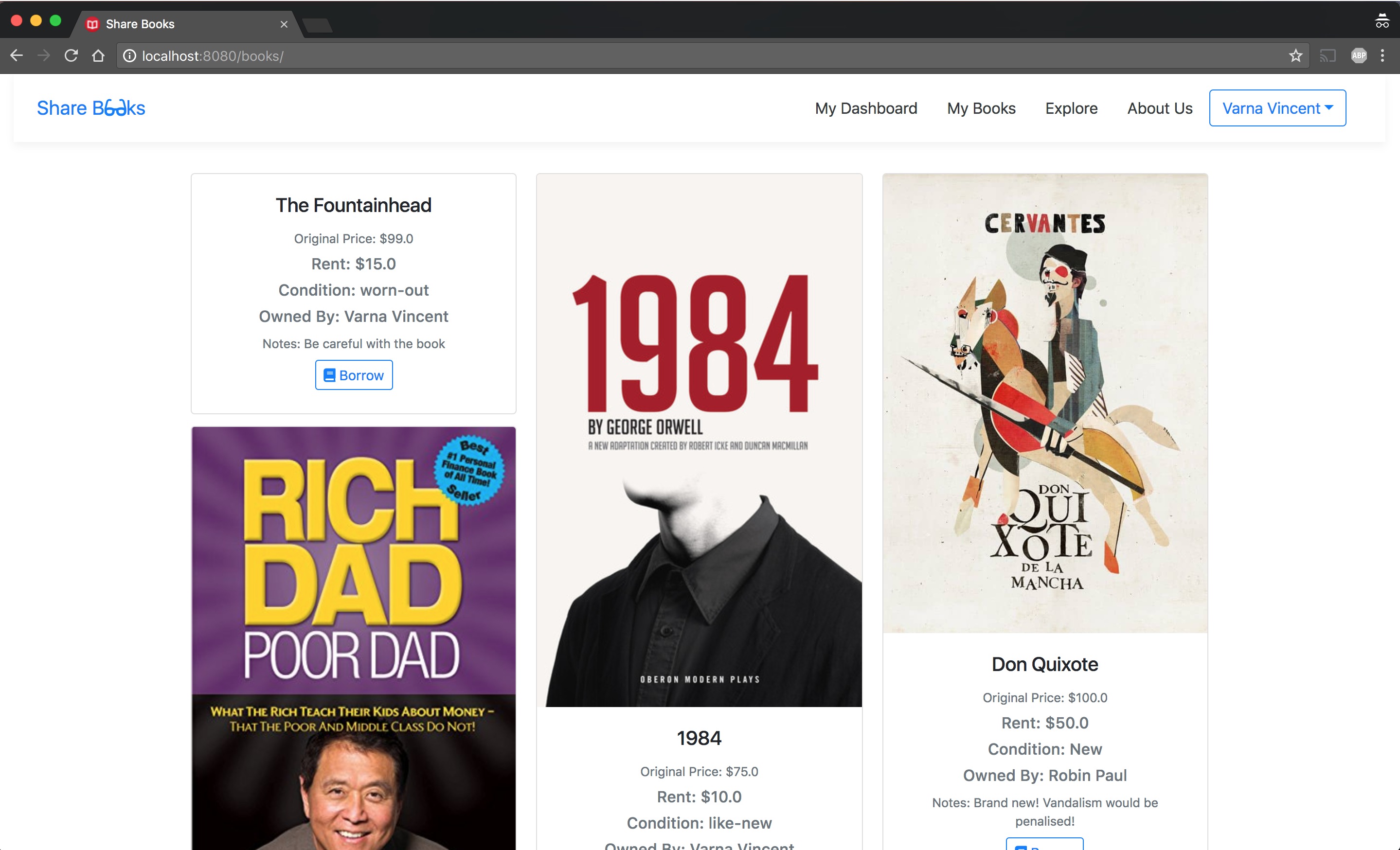Image resolution: width=1400 pixels, height=850 pixels.
Task: Open the Explore section
Action: point(1072,108)
